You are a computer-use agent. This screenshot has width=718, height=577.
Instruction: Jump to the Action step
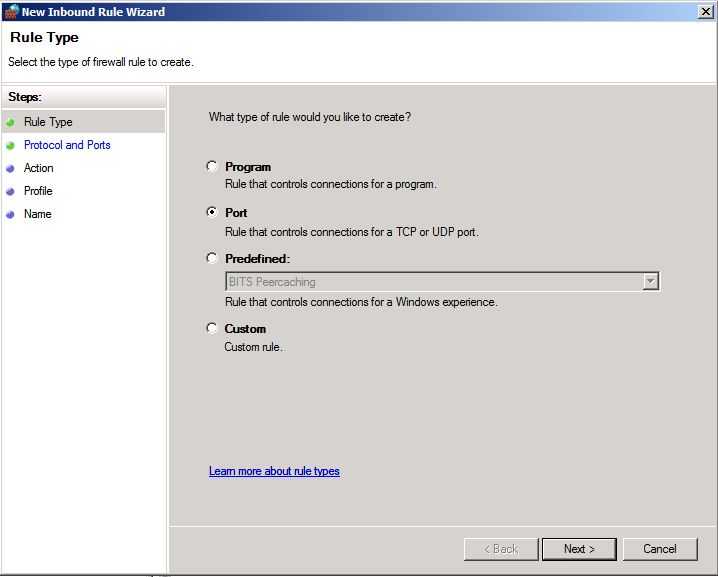point(39,168)
